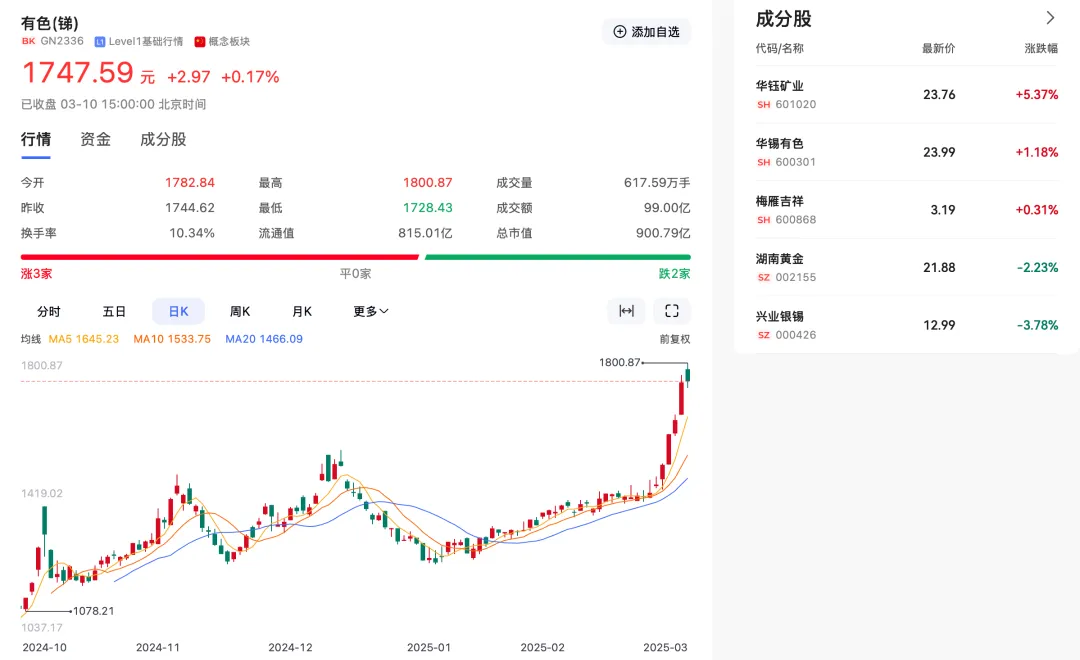Click the SH exchange badge beside 华钰矿业
The width and height of the screenshot is (1080, 660).
(x=761, y=105)
